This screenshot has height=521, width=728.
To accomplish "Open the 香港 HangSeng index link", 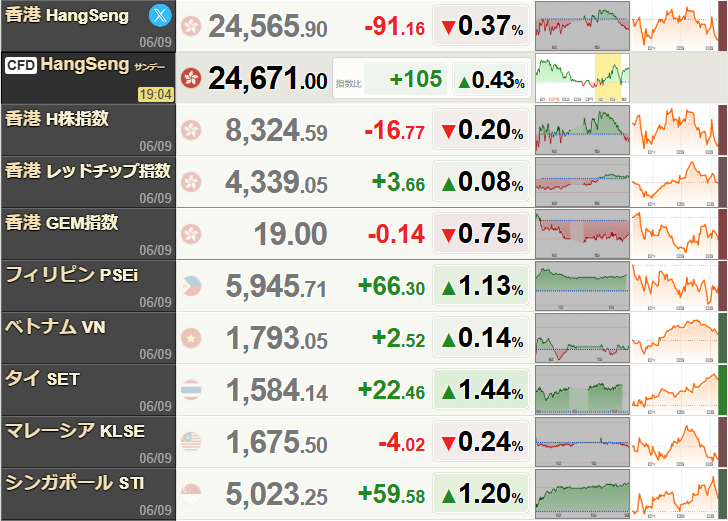I will 67,15.
